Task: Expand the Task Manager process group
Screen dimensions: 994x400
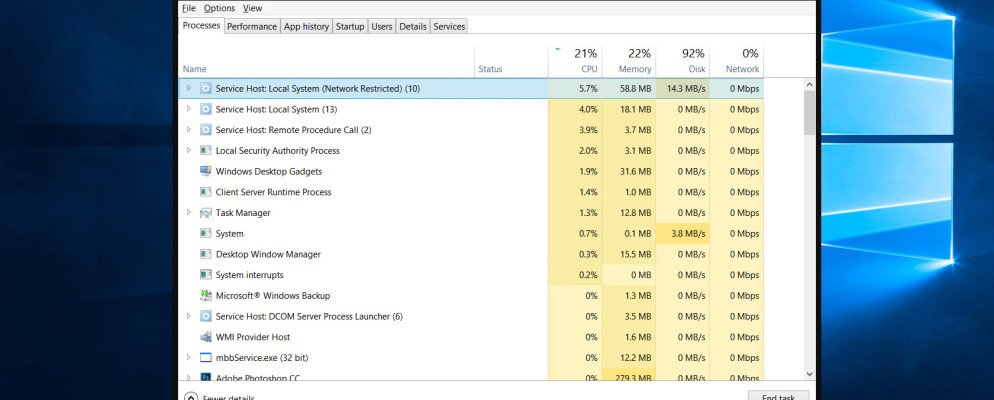Action: (x=188, y=213)
